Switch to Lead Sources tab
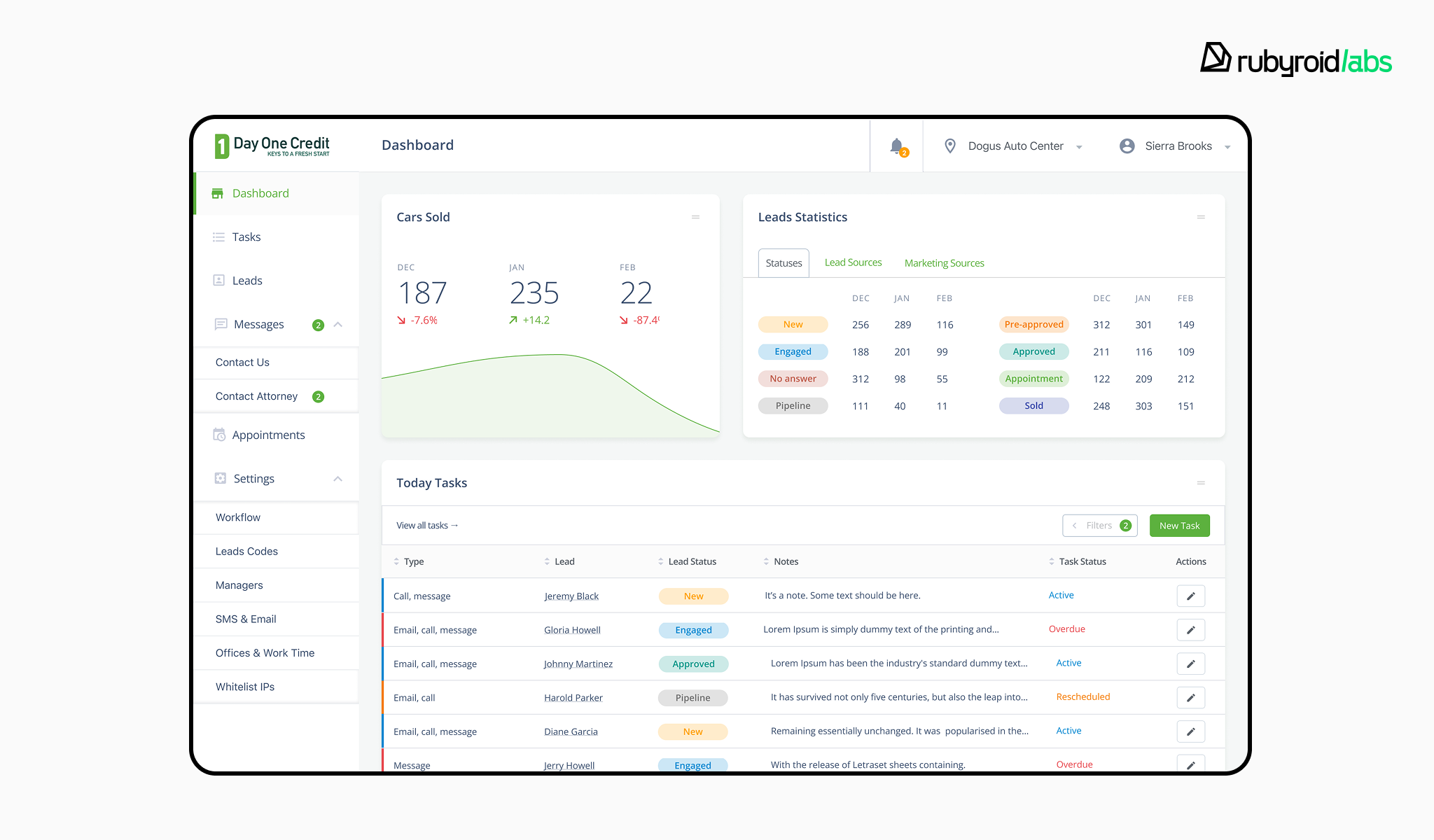Screen dimensions: 1434x840 pos(853,263)
